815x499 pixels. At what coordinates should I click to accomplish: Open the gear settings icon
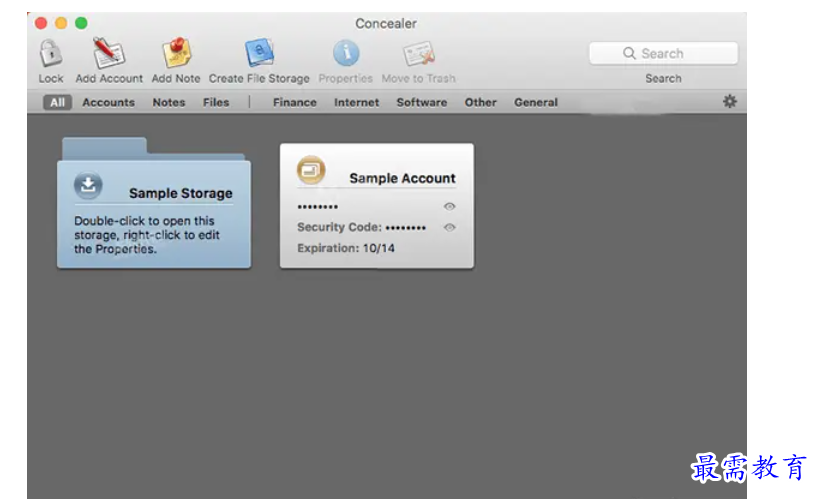[x=730, y=101]
